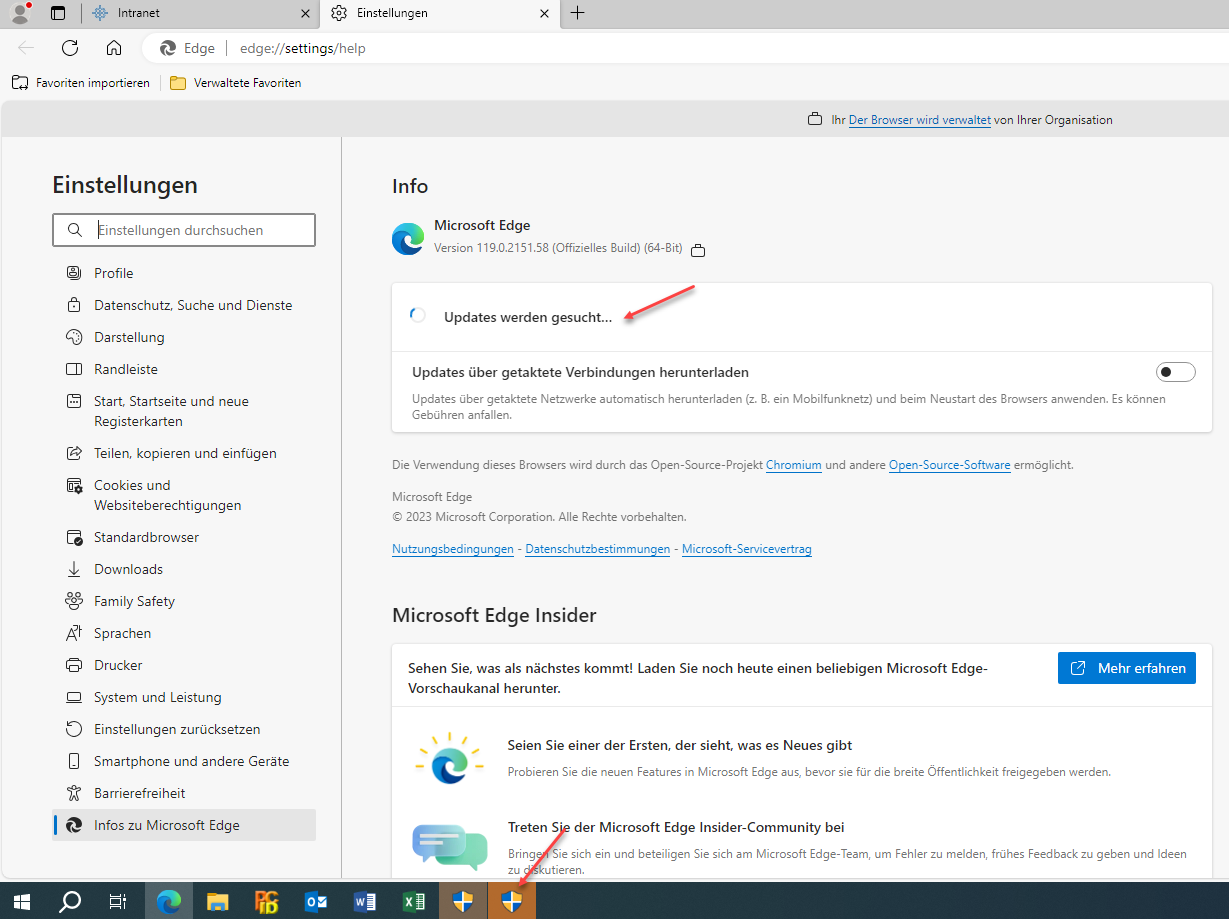Click the address bar edge://settings/help
Screen dimensions: 1229x919
tap(303, 48)
